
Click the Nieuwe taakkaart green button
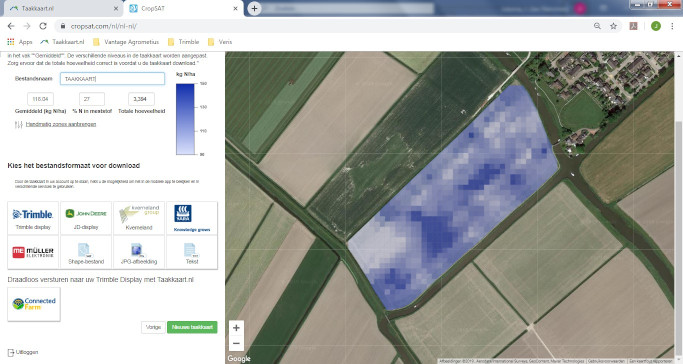[x=192, y=327]
